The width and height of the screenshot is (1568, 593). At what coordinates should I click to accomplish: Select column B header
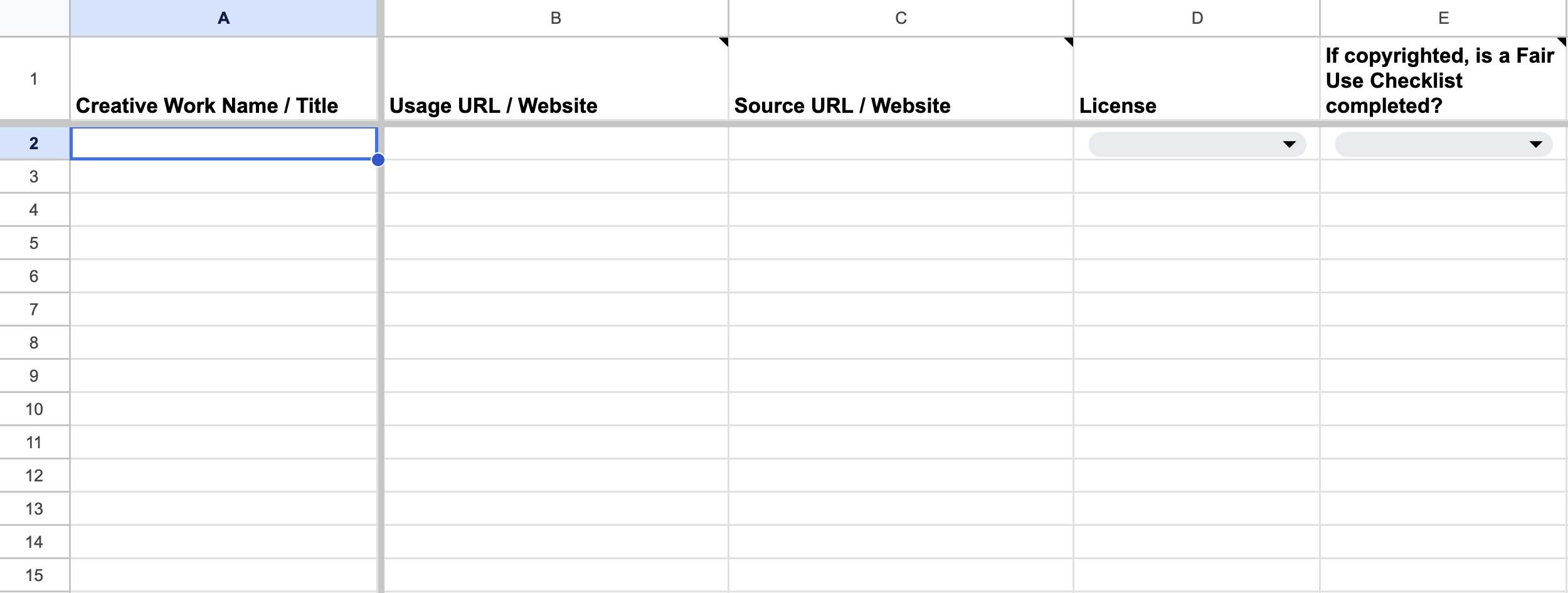coord(556,18)
